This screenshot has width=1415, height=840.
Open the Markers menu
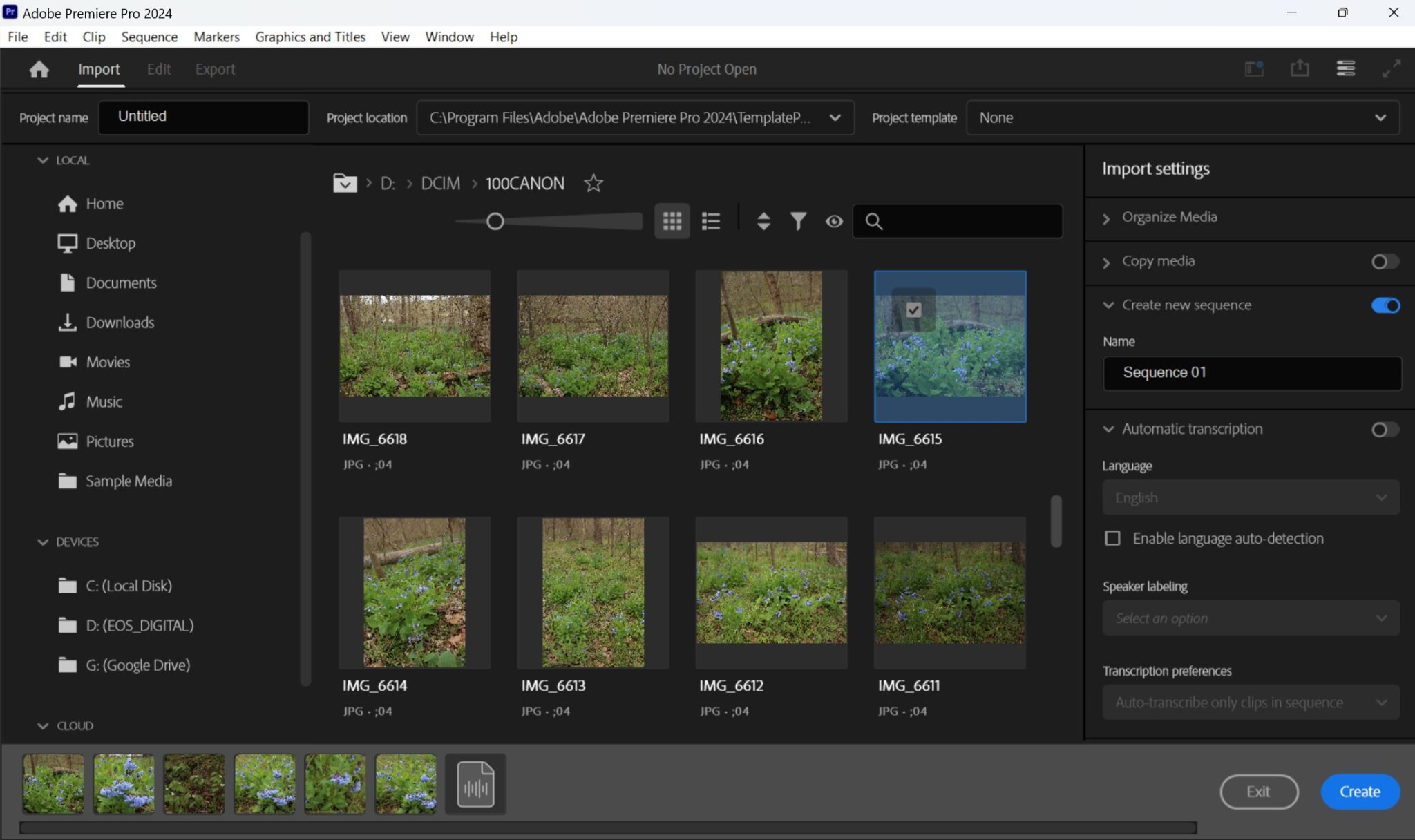pos(216,37)
